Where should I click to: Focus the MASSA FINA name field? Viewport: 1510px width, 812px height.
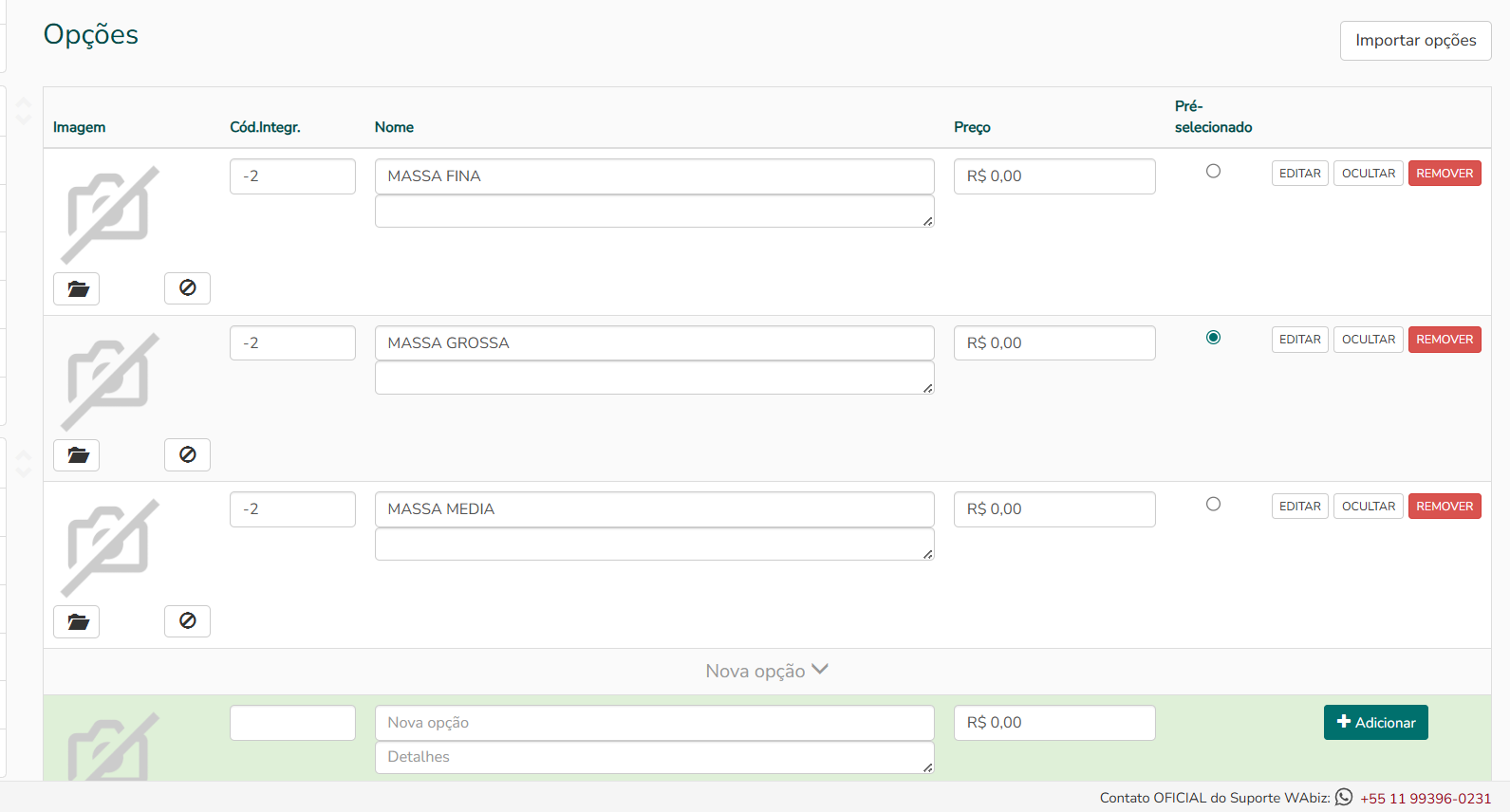click(x=654, y=176)
